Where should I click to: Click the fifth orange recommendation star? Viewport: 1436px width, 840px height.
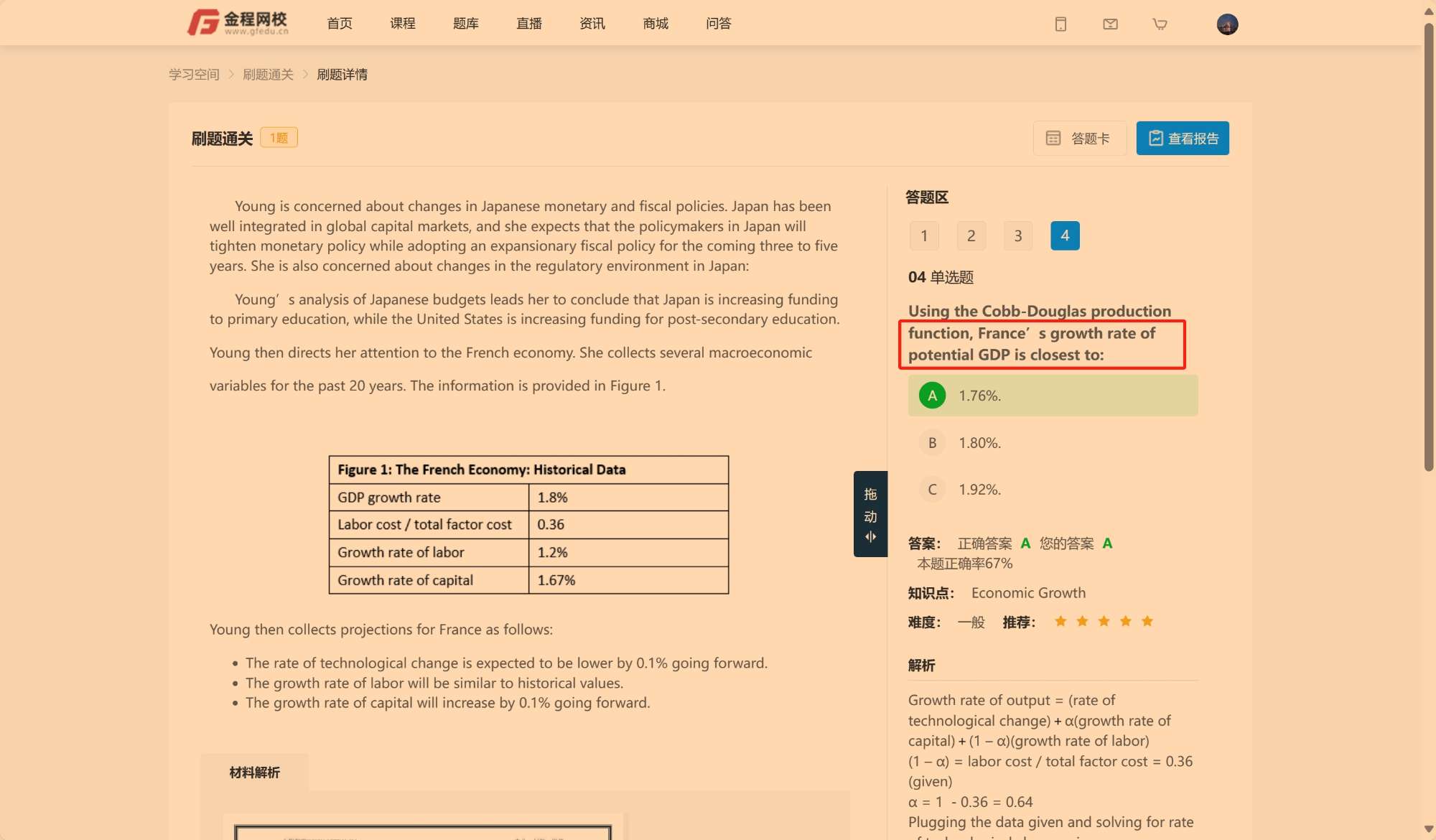(x=1147, y=621)
